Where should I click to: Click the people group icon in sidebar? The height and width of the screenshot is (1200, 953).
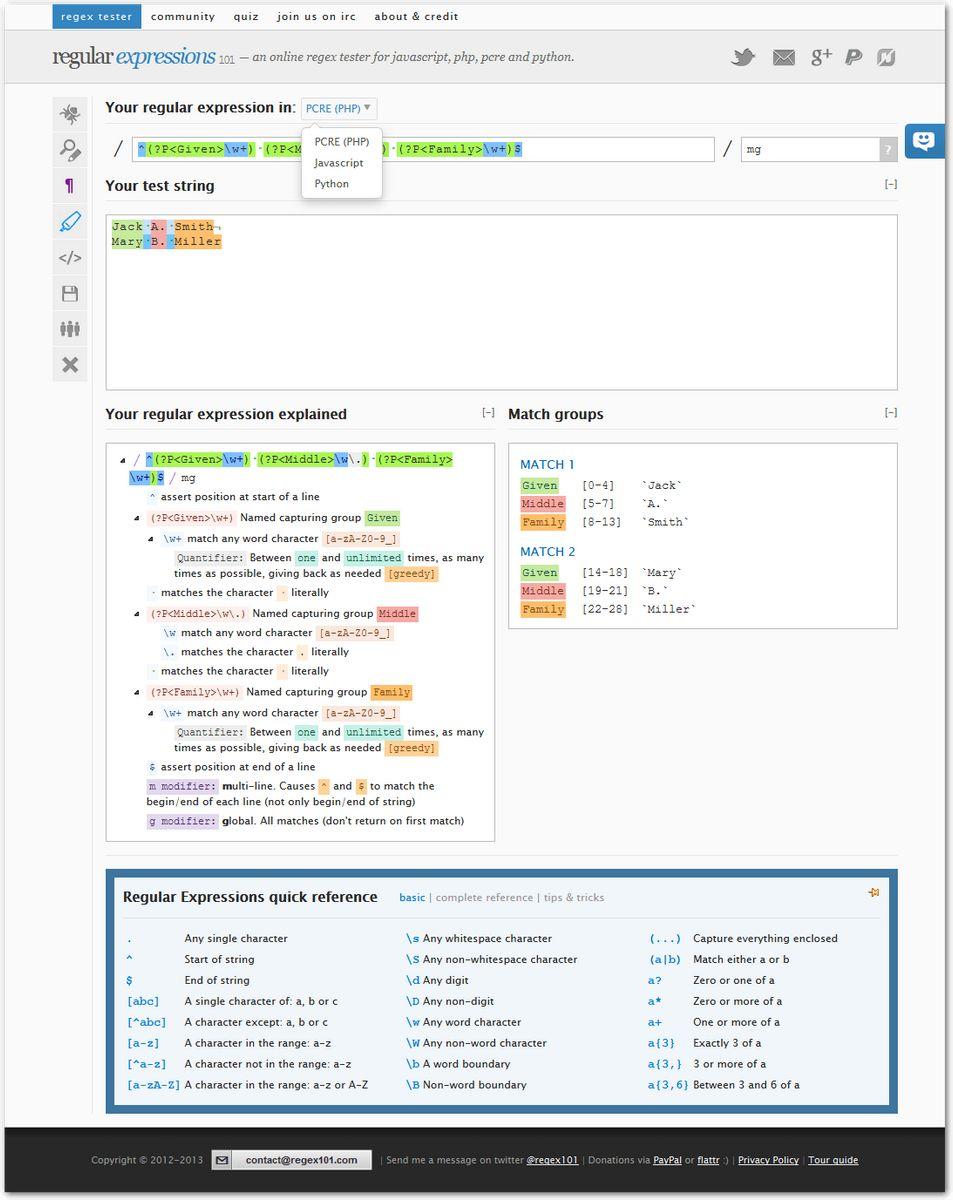(69, 329)
